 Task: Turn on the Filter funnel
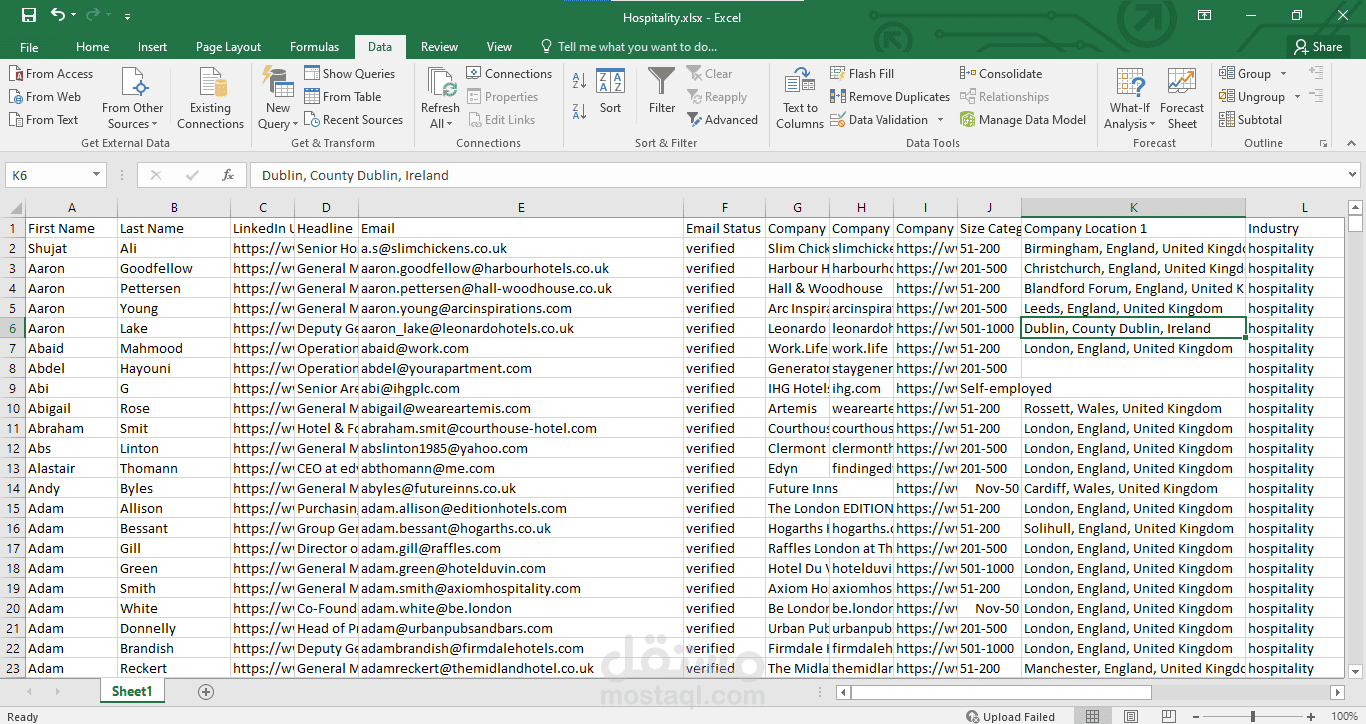click(662, 91)
